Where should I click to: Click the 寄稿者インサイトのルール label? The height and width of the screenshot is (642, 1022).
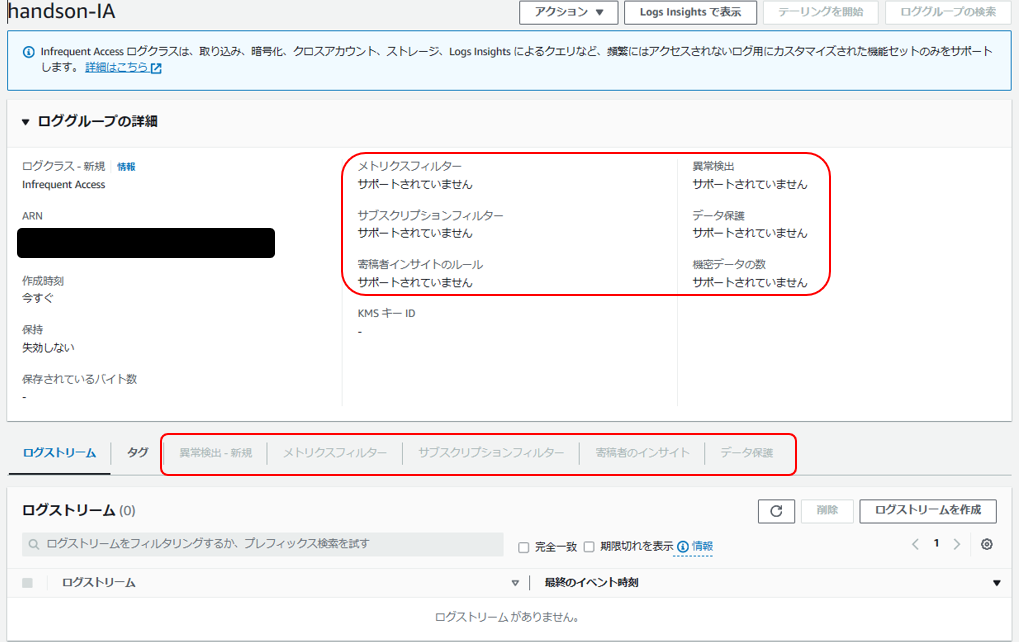(x=420, y=265)
